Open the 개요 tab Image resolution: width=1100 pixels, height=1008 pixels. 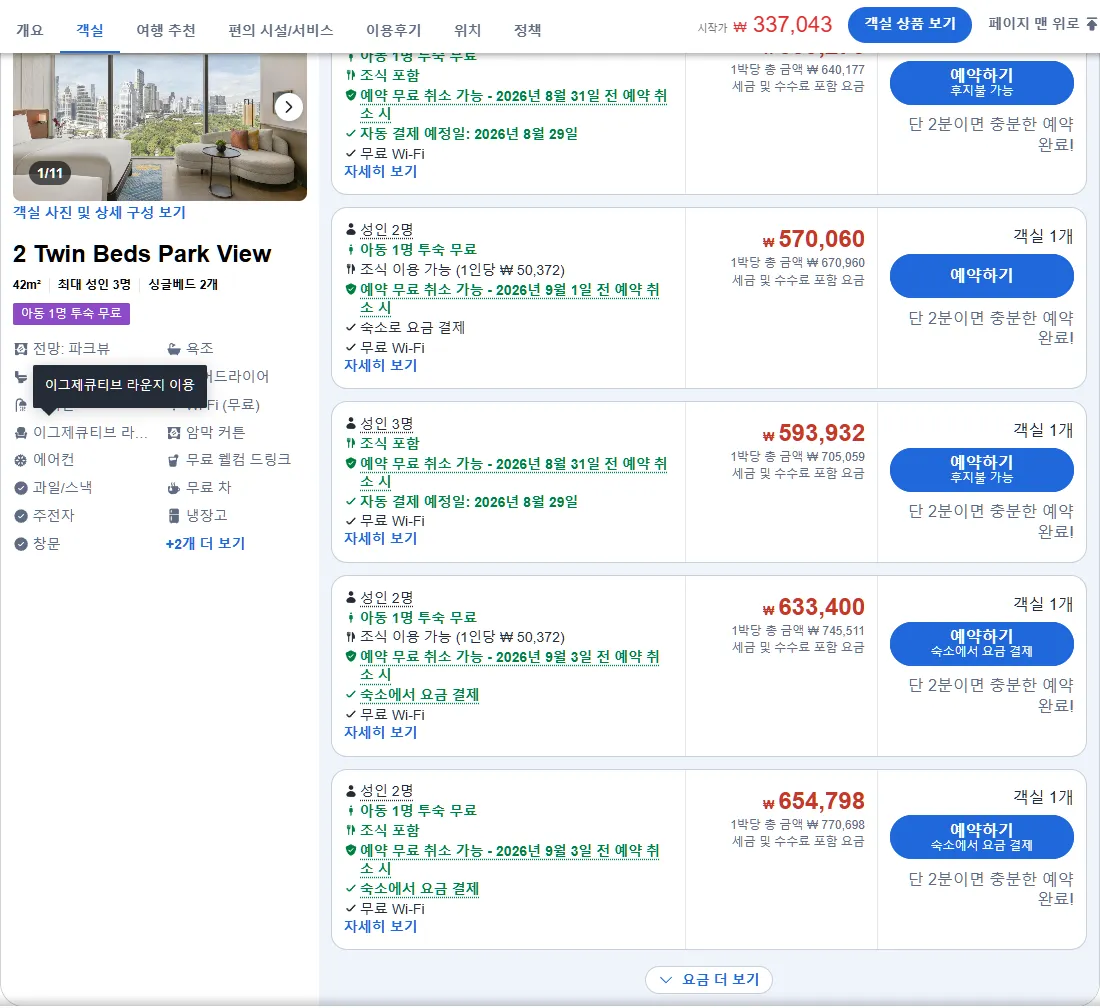coord(29,30)
